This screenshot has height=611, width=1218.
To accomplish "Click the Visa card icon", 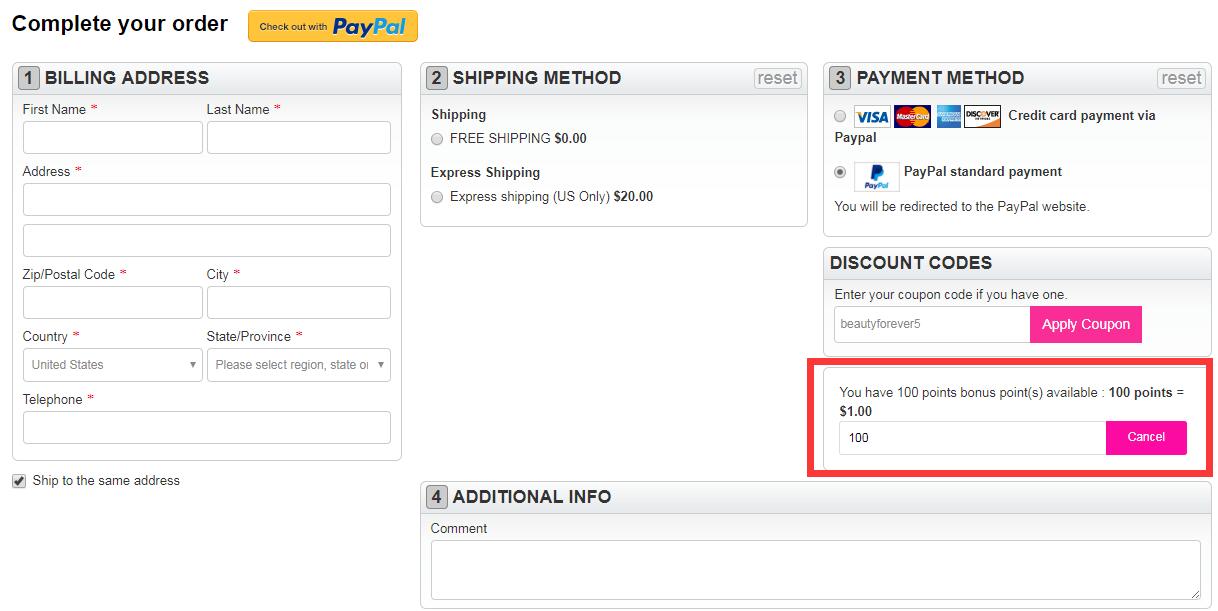I will [872, 117].
